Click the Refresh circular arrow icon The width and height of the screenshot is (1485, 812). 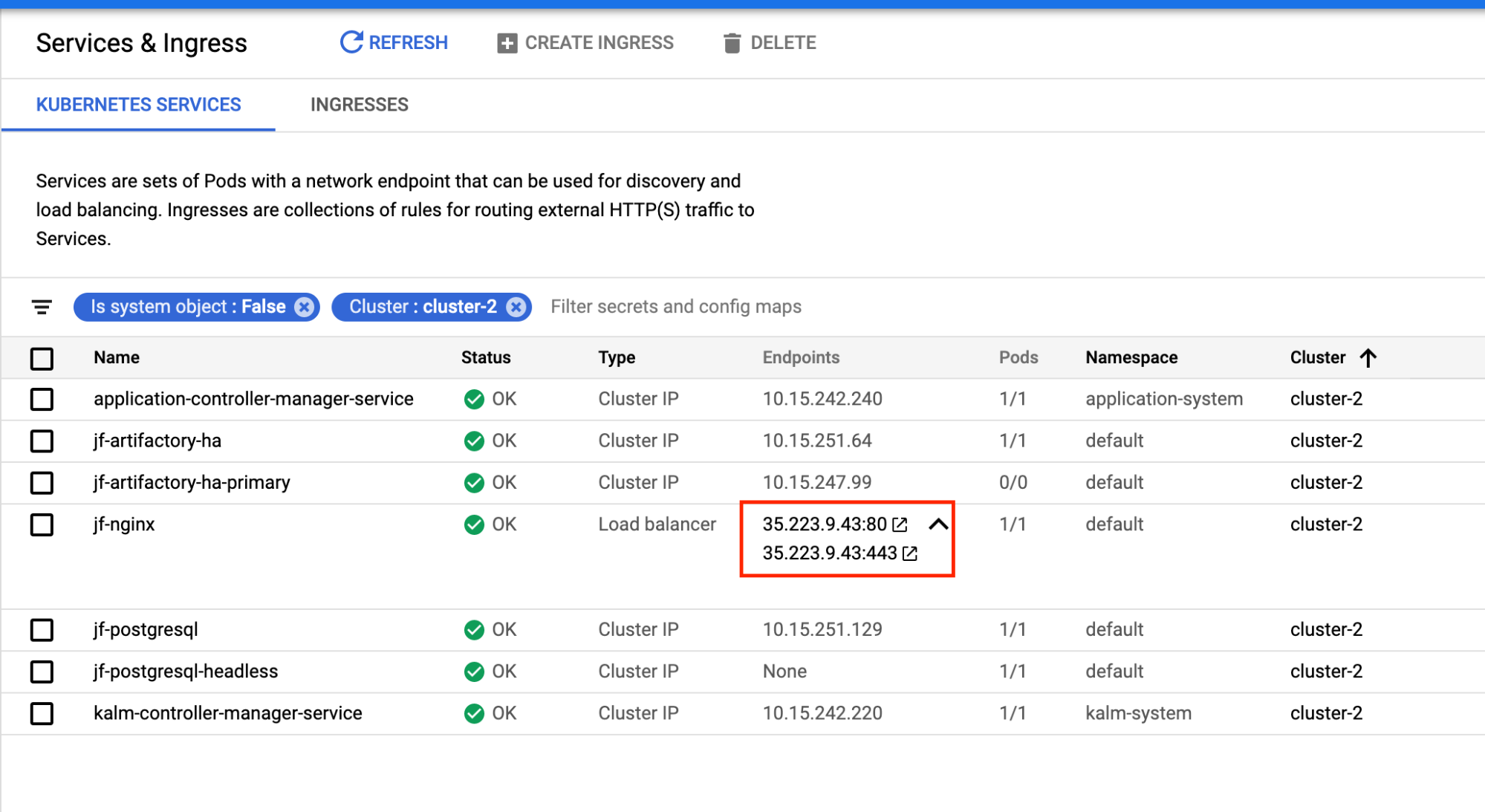[x=351, y=42]
